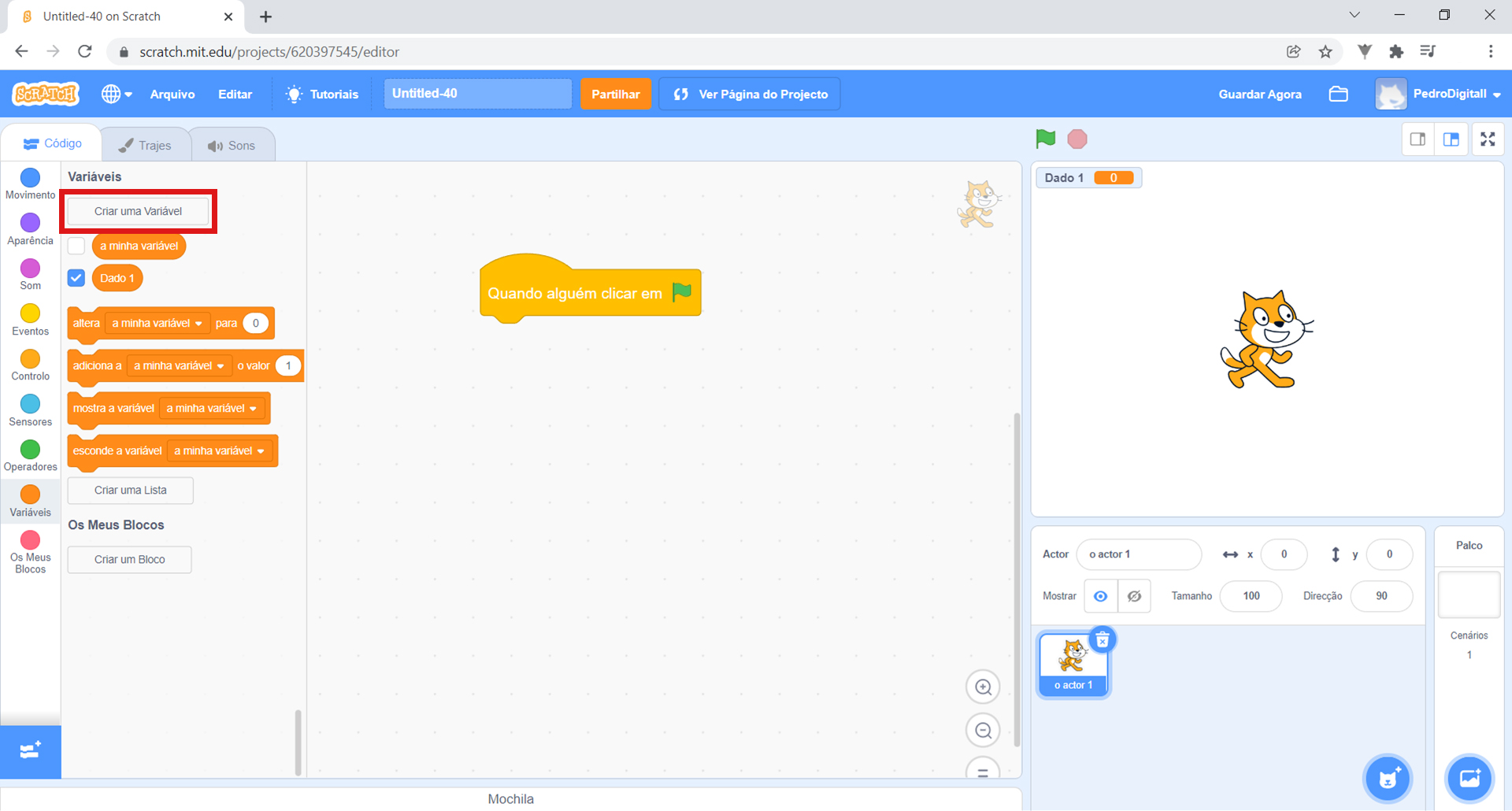The image size is (1512, 811).
Task: Zoom in the code workspace
Action: coord(983,687)
